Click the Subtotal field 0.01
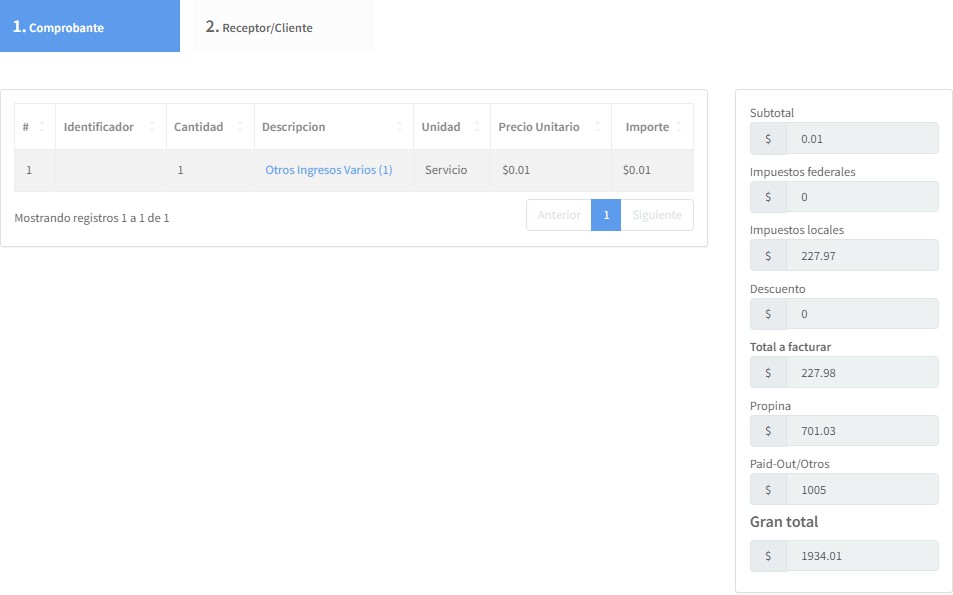 tap(862, 139)
